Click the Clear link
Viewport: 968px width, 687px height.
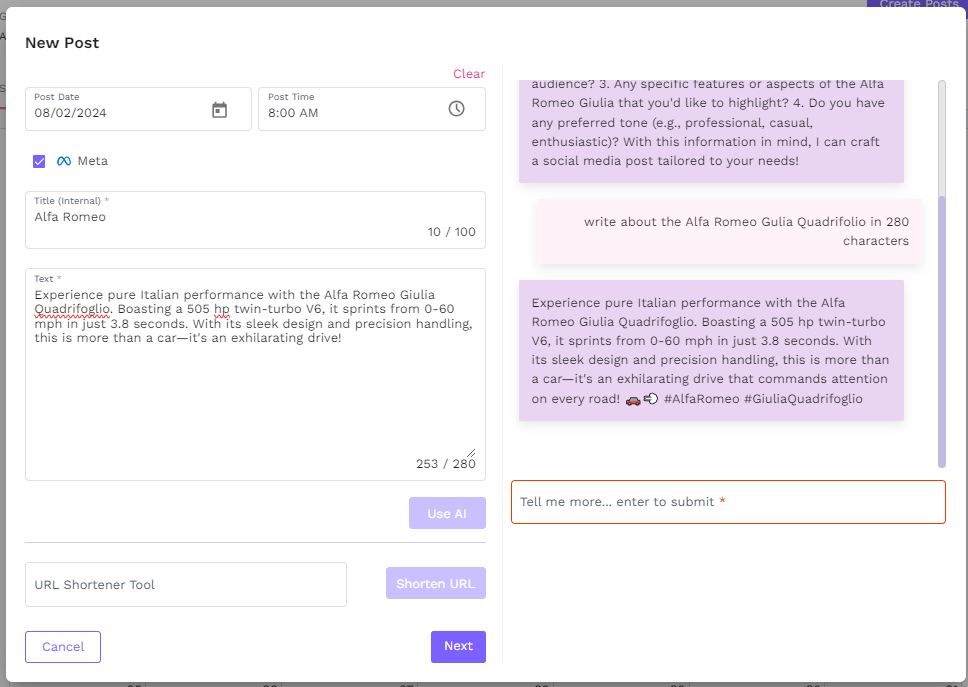click(x=468, y=74)
